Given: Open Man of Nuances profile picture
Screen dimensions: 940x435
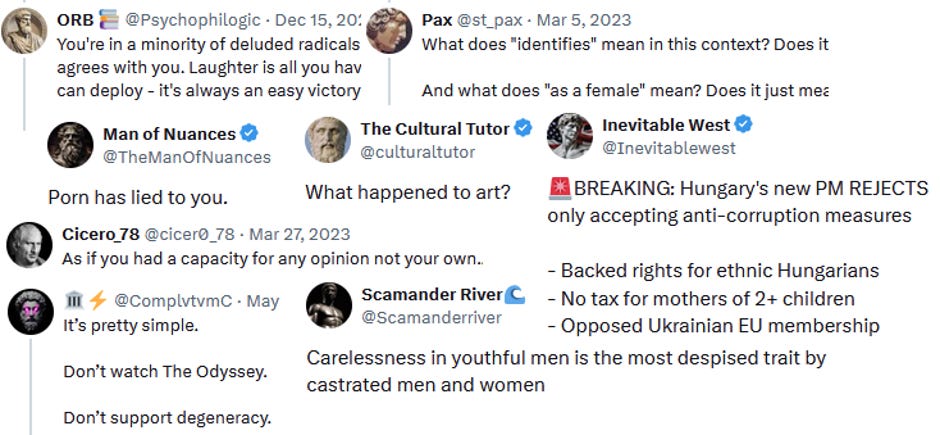Looking at the screenshot, I should [x=71, y=145].
